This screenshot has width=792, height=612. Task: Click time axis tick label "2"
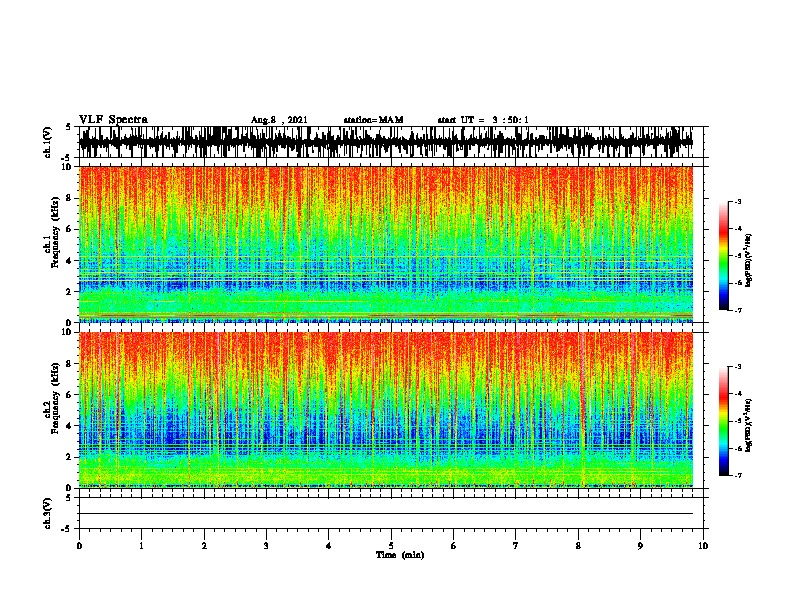204,546
